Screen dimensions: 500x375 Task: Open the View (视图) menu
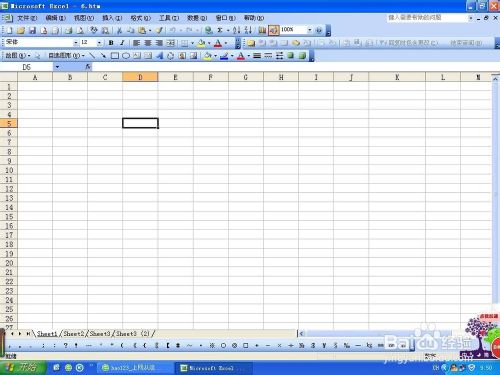pos(84,18)
